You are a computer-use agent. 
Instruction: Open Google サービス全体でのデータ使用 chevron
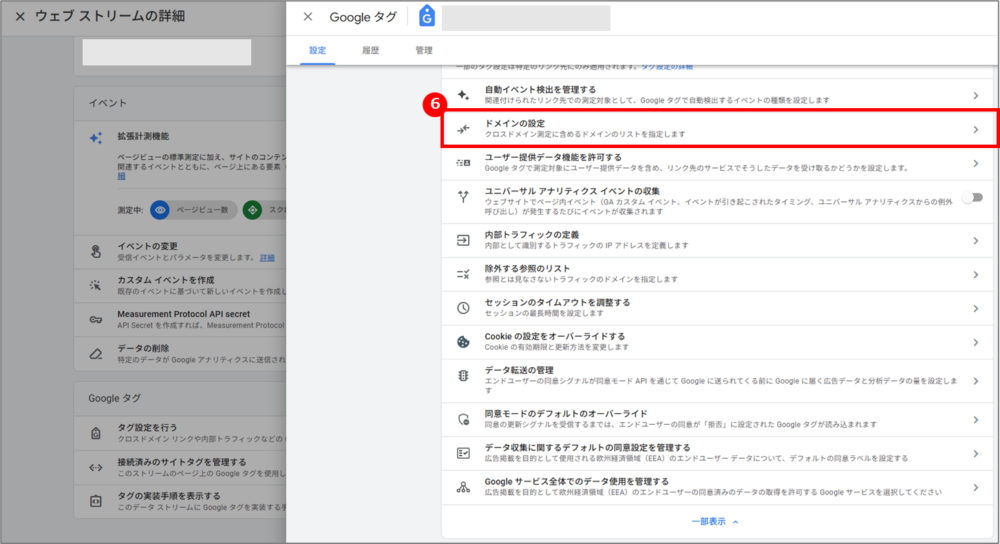(x=976, y=487)
